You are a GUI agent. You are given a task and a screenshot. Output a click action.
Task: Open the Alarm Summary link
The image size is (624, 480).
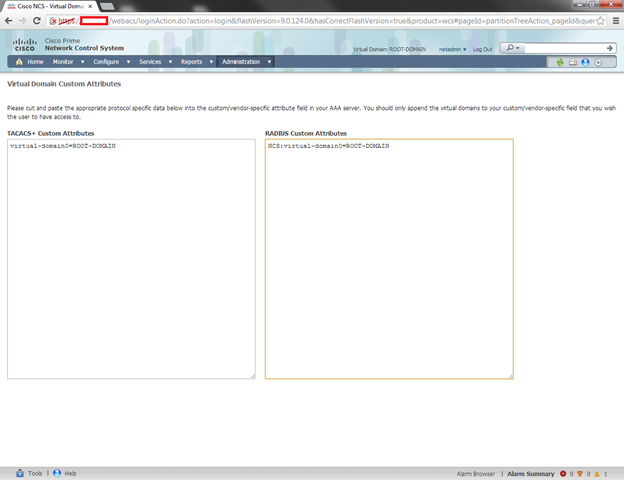pyautogui.click(x=530, y=474)
